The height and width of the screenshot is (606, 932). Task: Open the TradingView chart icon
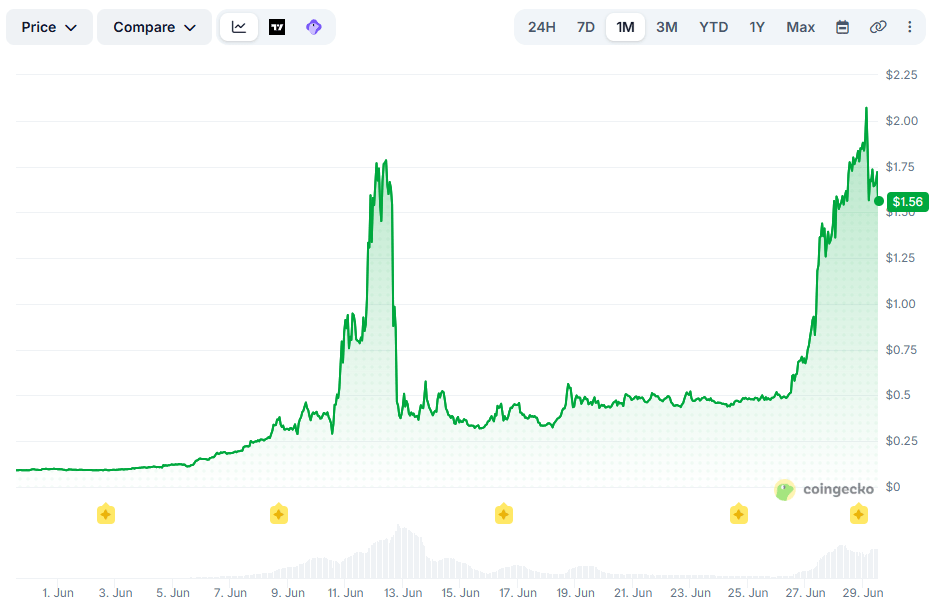click(277, 27)
